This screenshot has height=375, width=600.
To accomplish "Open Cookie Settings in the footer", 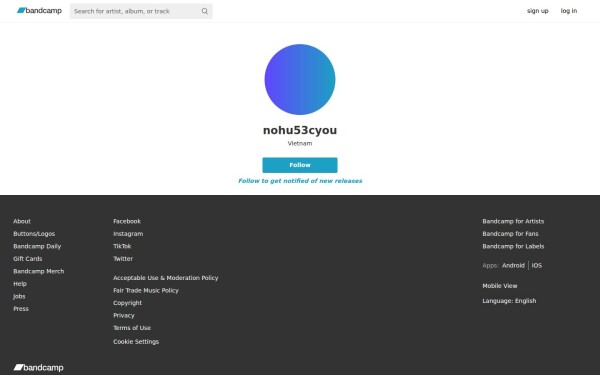I will (x=136, y=342).
